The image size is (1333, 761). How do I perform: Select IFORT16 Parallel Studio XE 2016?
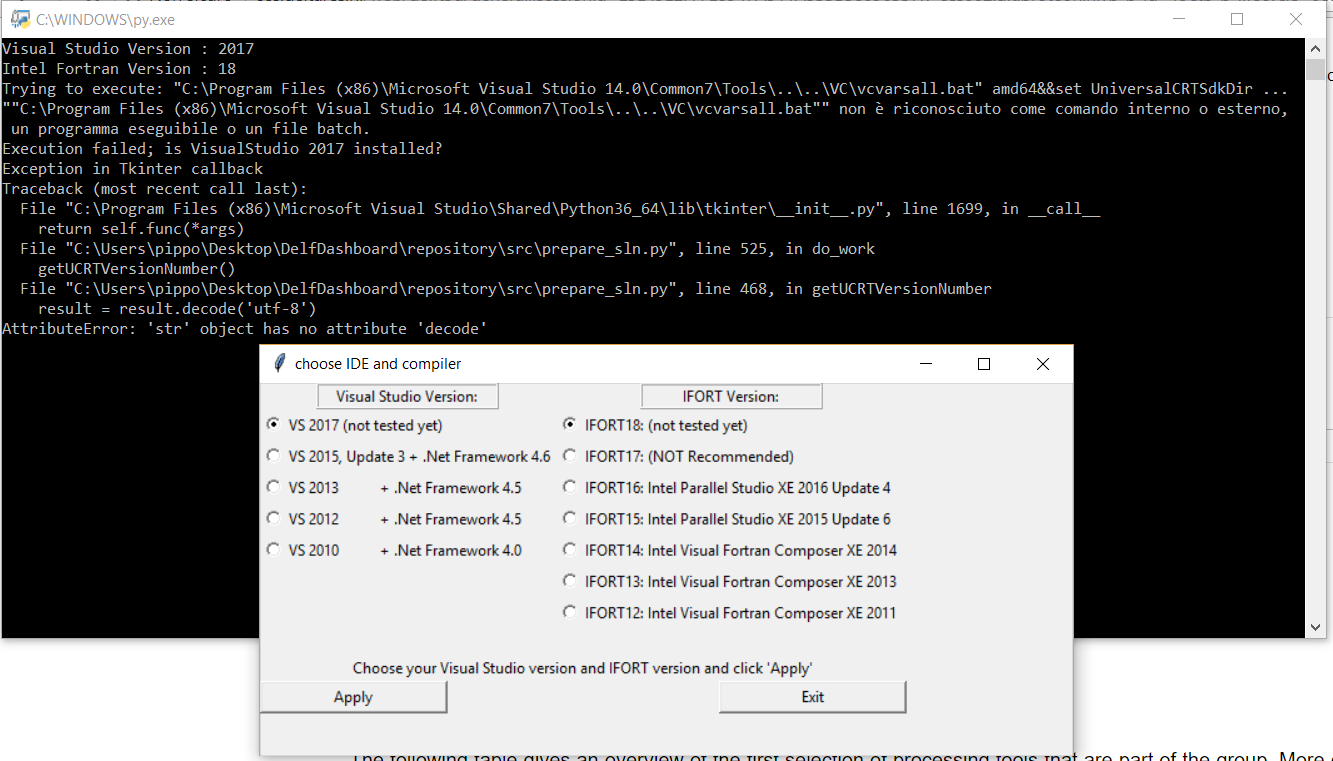pos(570,488)
